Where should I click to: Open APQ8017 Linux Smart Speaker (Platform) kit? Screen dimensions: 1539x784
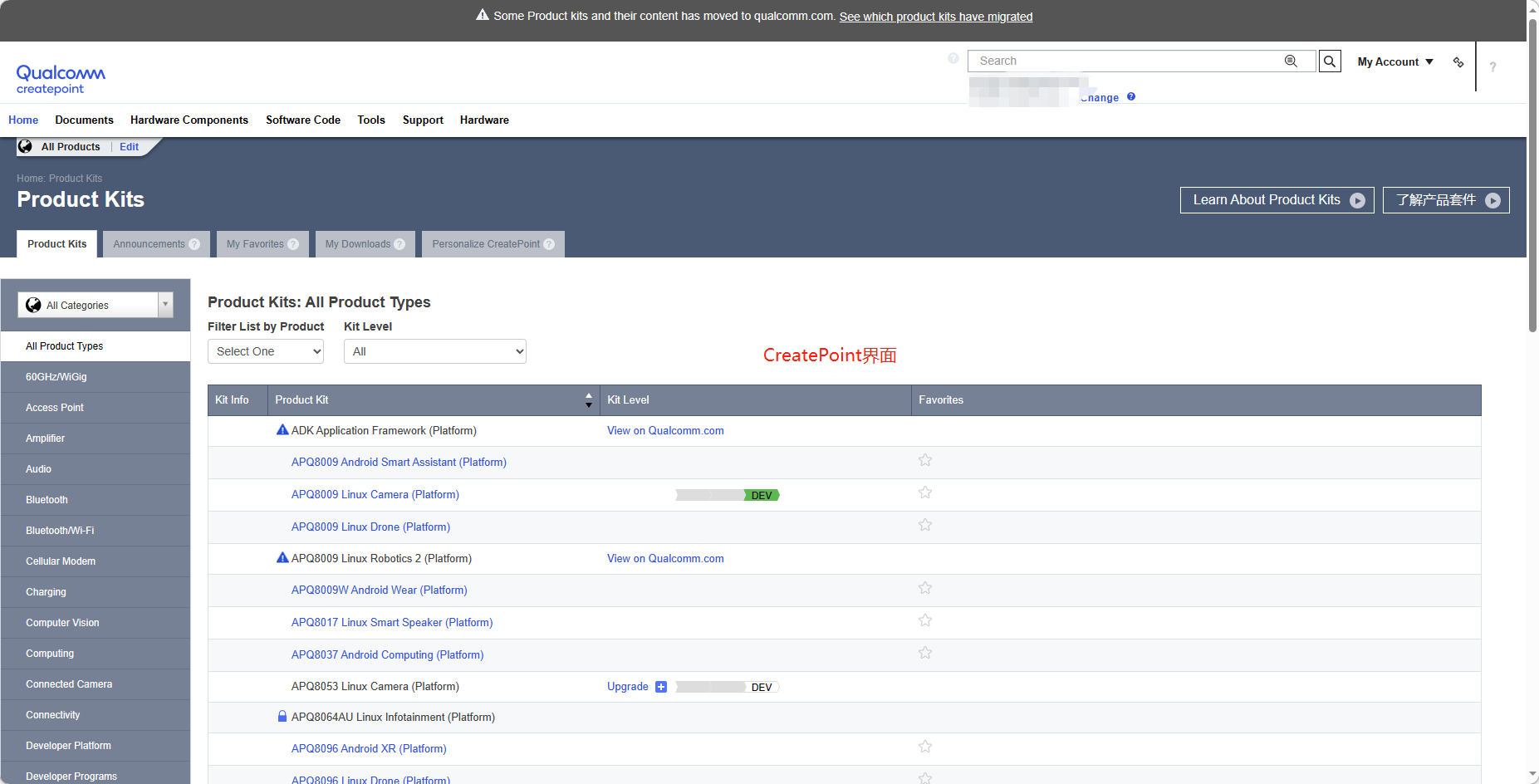click(x=392, y=622)
